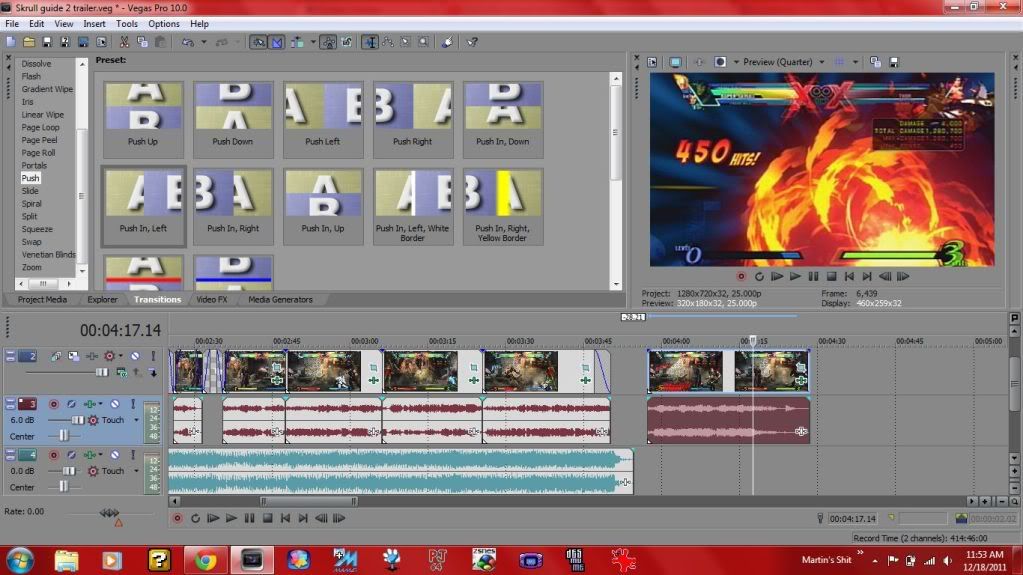Choose Push In, Right, Yellow Border preset
The width and height of the screenshot is (1023, 575).
[x=502, y=206]
